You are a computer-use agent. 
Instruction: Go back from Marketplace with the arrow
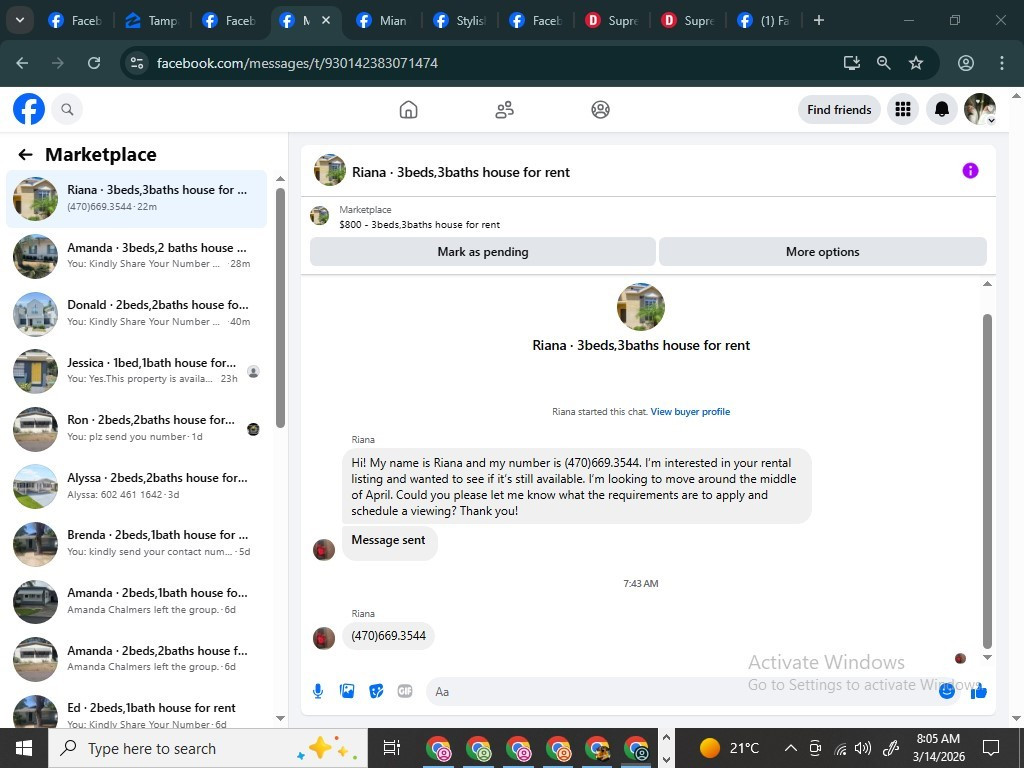(25, 155)
